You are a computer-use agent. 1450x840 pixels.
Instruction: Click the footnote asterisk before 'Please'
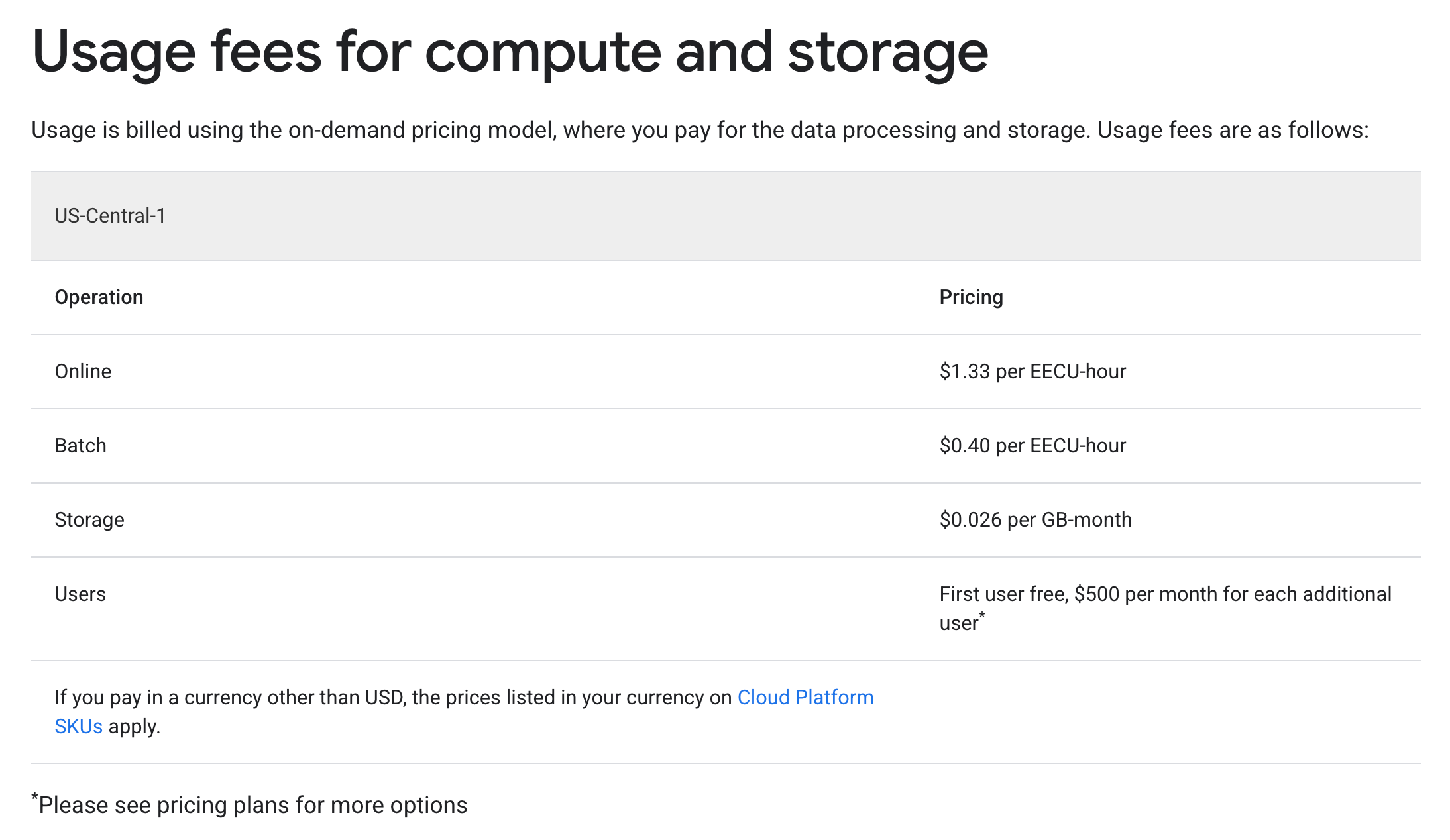34,797
